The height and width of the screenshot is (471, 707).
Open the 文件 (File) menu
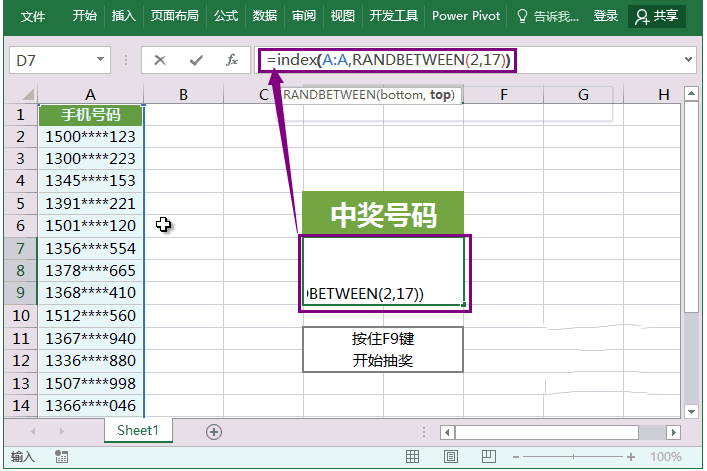coord(33,16)
